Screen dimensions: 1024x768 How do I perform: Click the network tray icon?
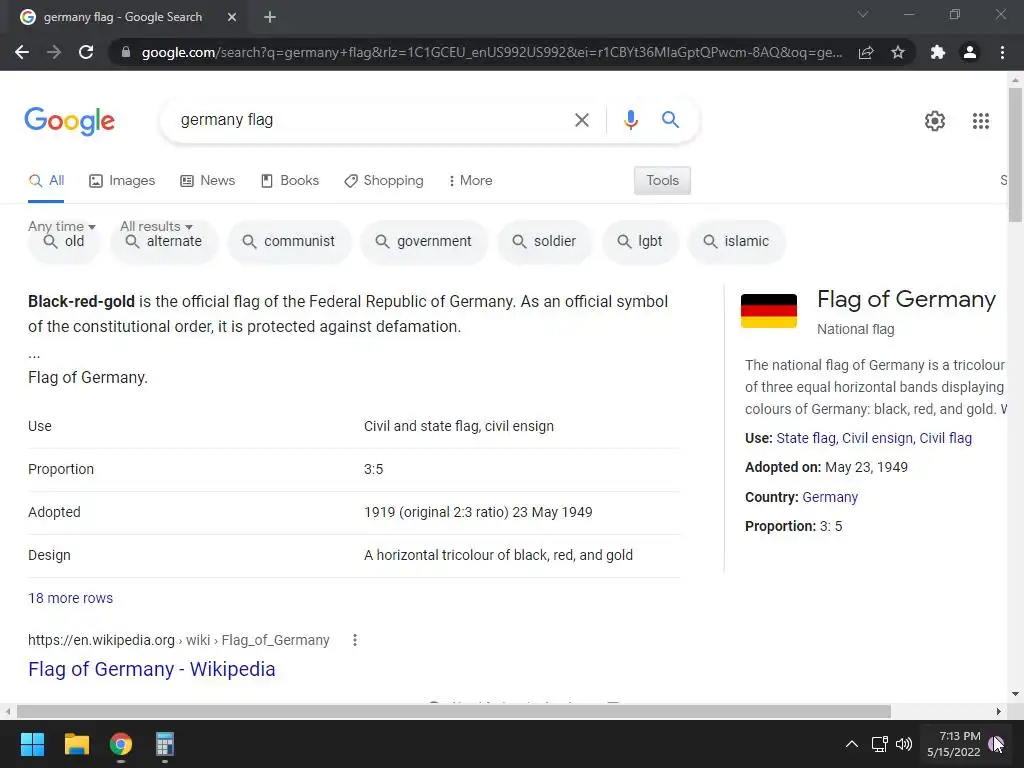tap(879, 744)
